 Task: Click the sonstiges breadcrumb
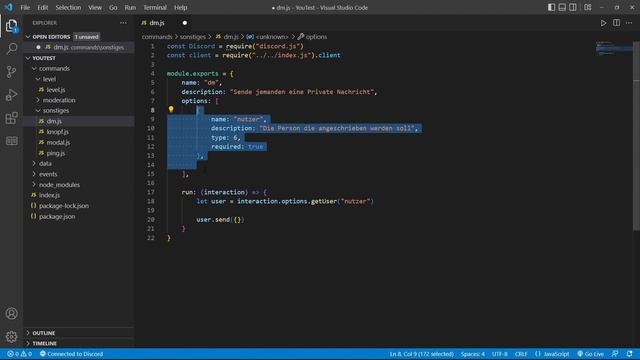[x=193, y=37]
